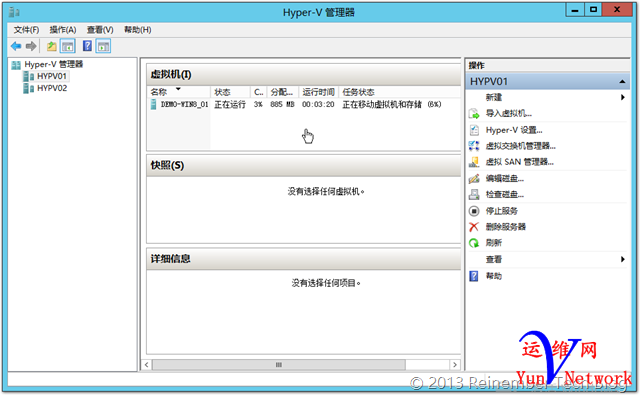
Task: Open Hyper-V 设置... action
Action: click(x=514, y=130)
